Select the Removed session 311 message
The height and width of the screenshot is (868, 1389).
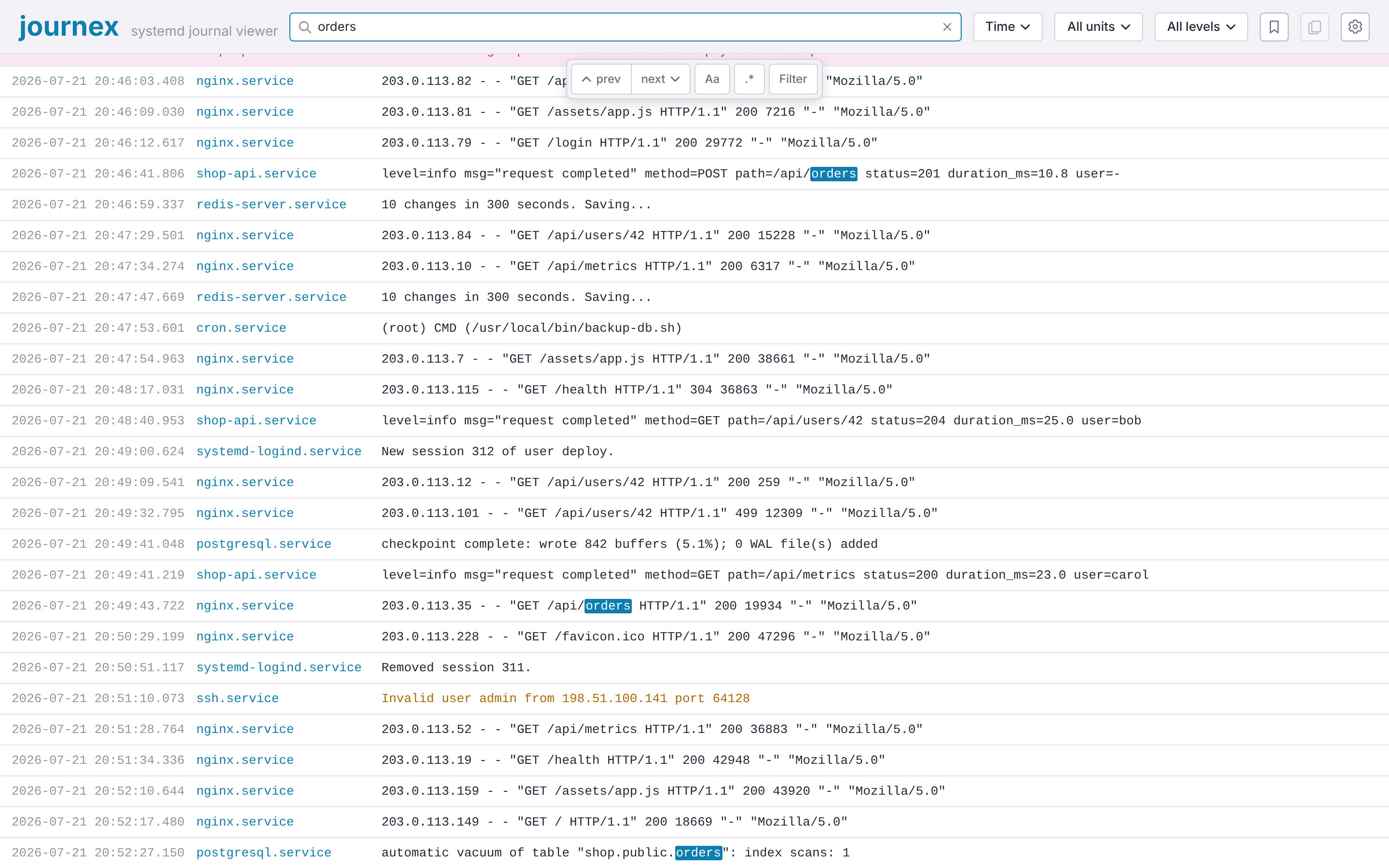click(456, 668)
